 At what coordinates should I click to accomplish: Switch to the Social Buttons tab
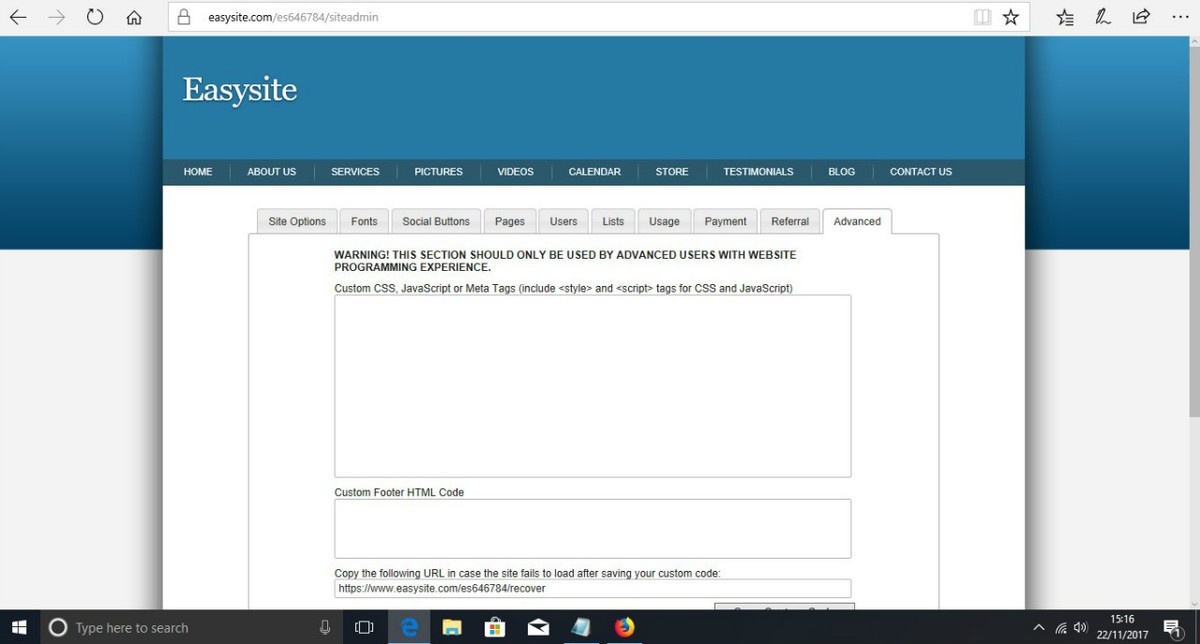(x=436, y=221)
